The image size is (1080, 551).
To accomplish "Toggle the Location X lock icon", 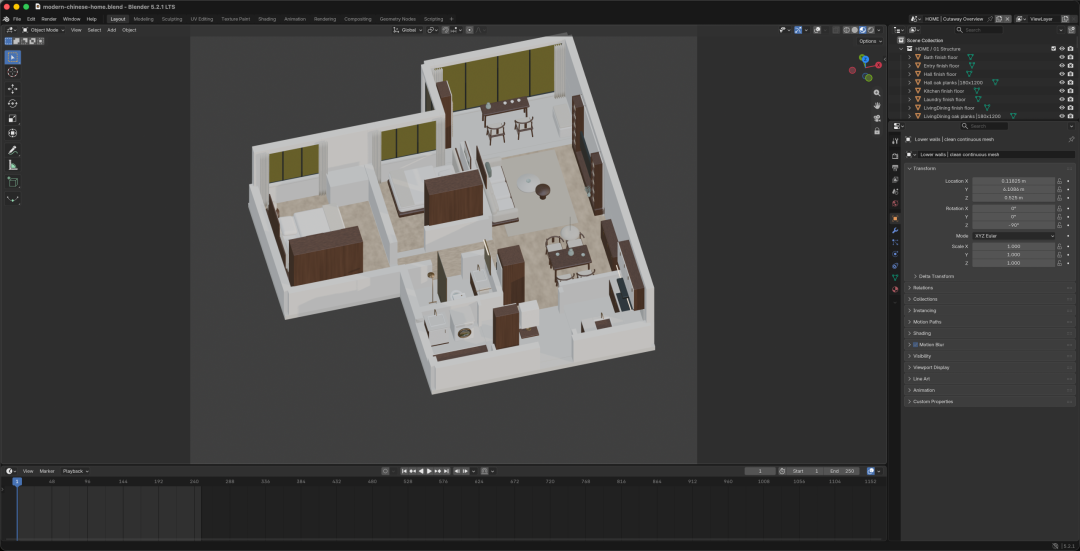I will pos(1059,180).
